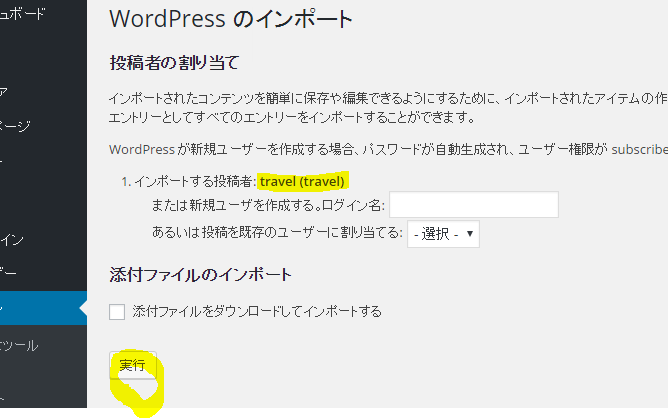This screenshot has height=418, width=668.
Task: Select the highlighted active sidebar menu item
Action: [43, 308]
